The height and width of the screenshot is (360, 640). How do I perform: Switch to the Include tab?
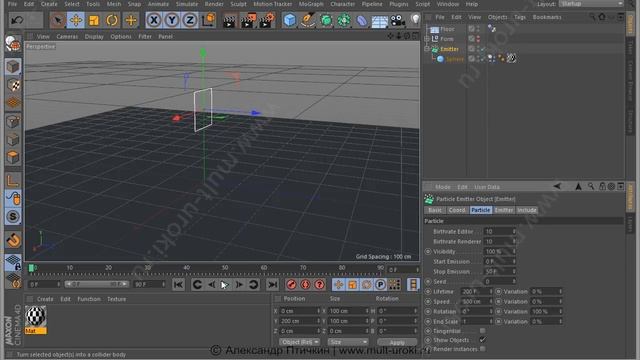(527, 210)
